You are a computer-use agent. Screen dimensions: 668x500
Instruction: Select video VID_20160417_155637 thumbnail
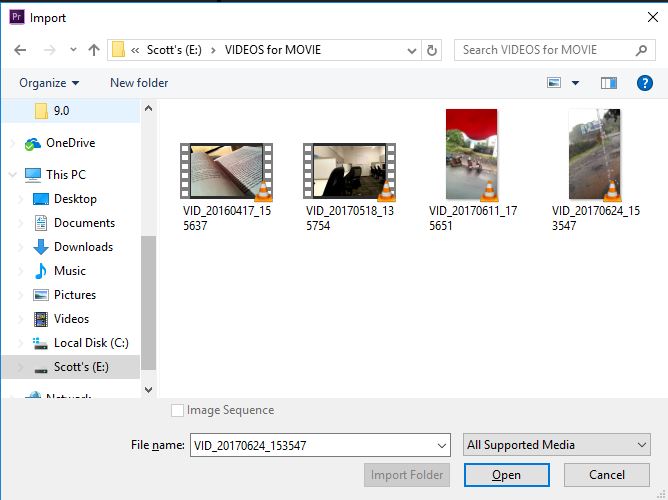[226, 171]
